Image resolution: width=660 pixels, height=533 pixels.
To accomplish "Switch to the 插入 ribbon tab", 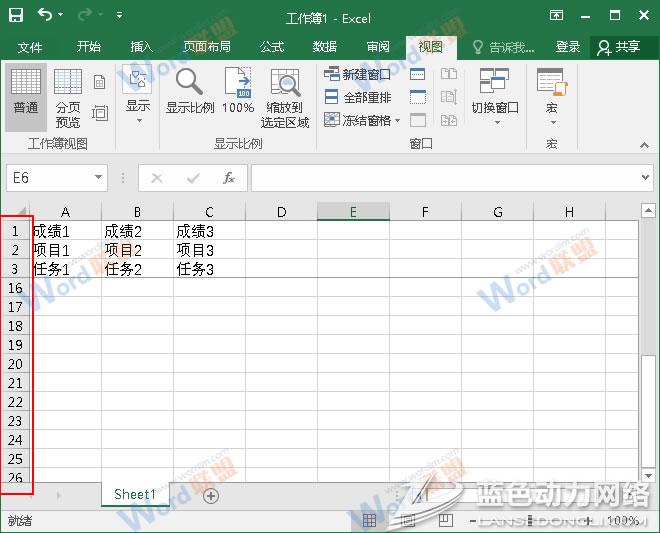I will point(142,47).
